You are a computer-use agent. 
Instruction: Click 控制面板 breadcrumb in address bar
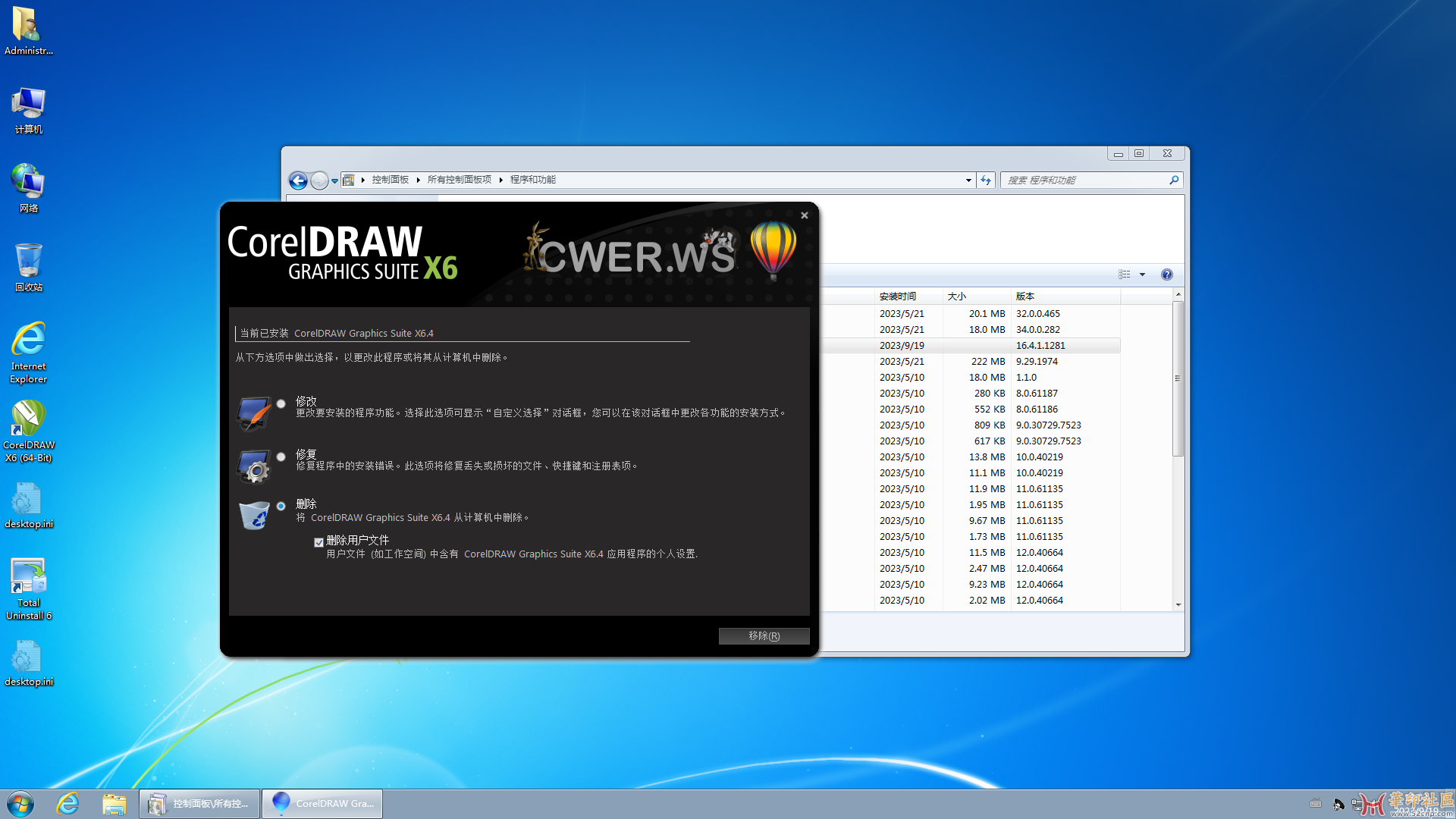pos(390,180)
